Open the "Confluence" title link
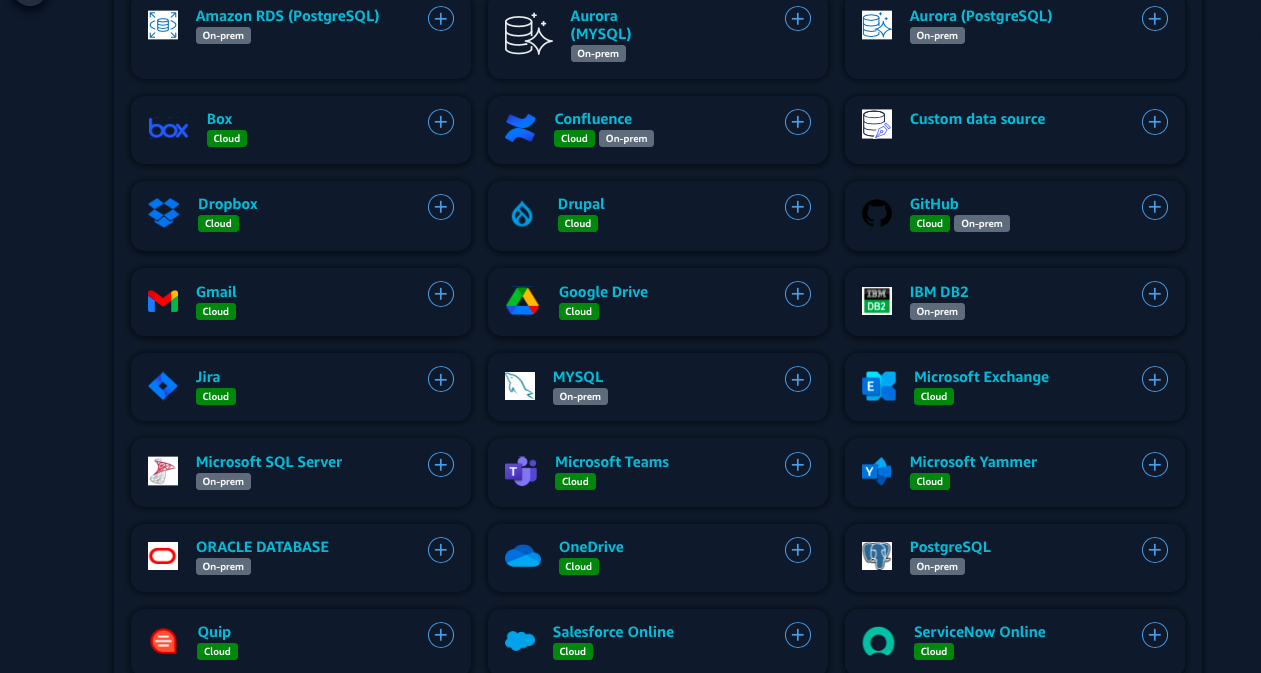Image resolution: width=1261 pixels, height=673 pixels. (x=593, y=119)
